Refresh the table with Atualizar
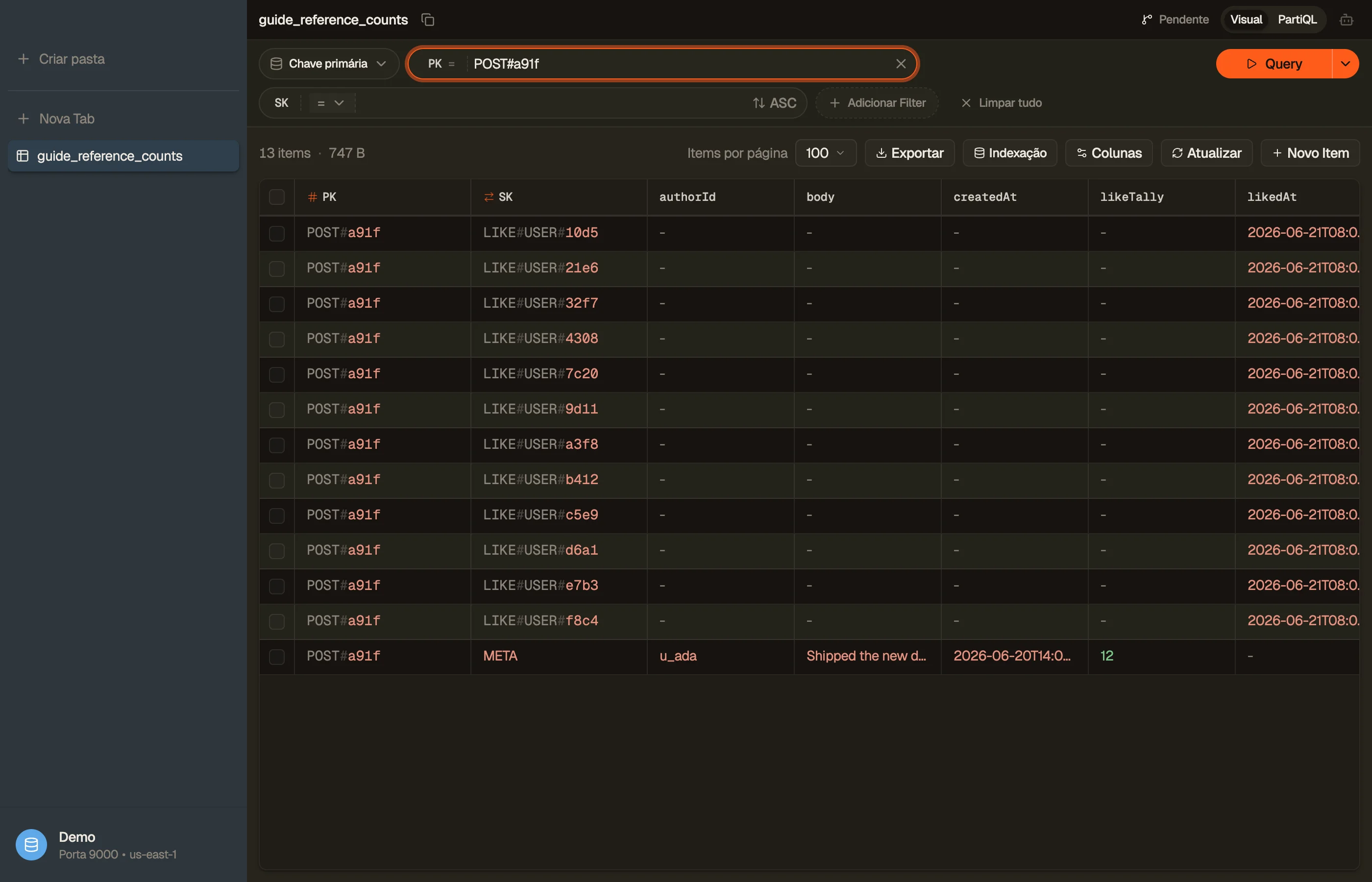Image resolution: width=1372 pixels, height=882 pixels. (1206, 153)
